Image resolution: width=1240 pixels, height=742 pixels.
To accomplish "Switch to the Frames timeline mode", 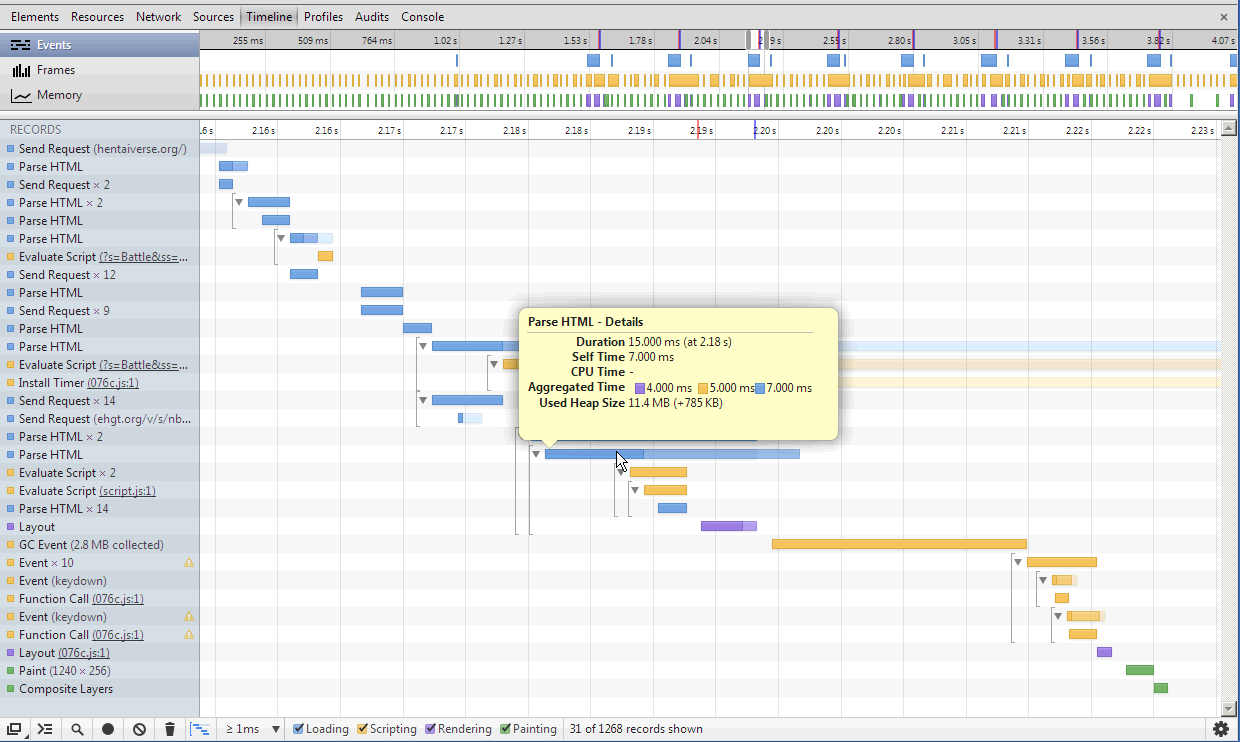I will [x=100, y=70].
